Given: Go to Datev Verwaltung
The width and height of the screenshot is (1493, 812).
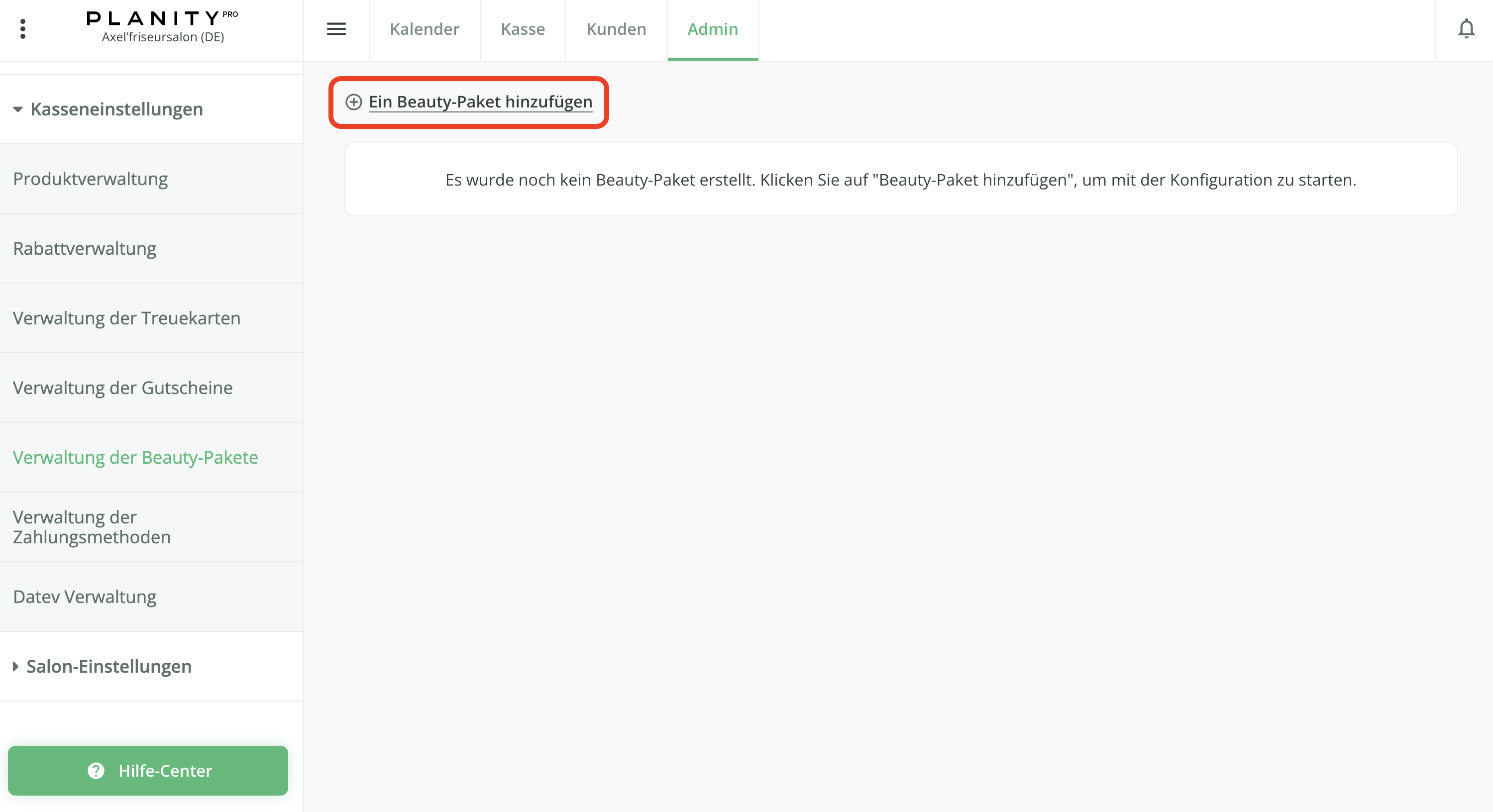Looking at the screenshot, I should (x=85, y=597).
